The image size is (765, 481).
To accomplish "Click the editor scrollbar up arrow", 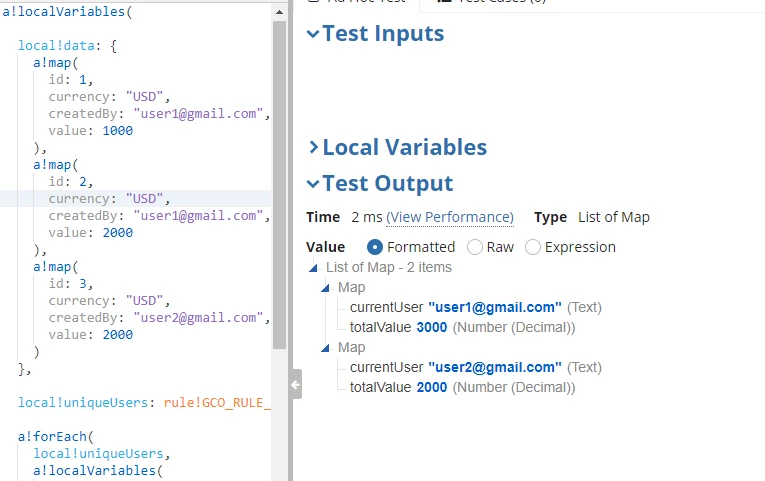I will click(x=280, y=12).
